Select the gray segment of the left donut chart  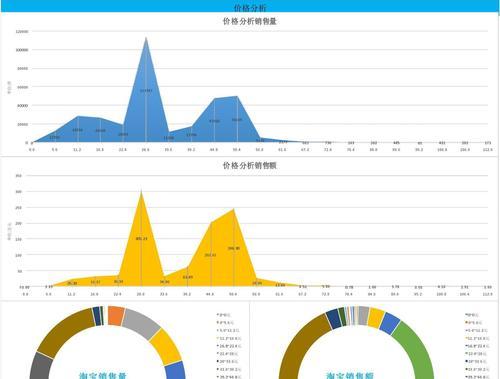(x=142, y=323)
